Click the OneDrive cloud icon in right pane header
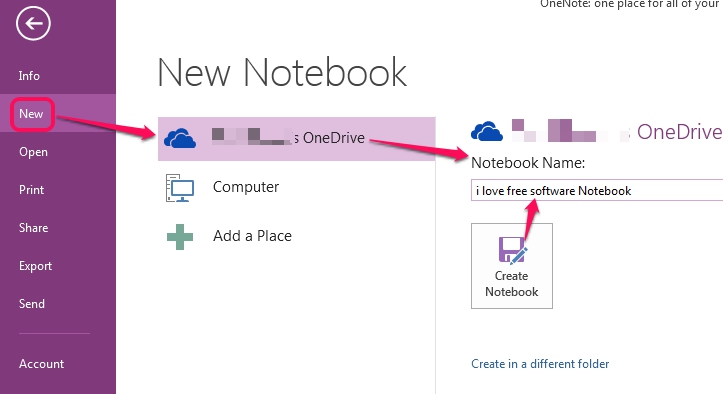 [487, 131]
